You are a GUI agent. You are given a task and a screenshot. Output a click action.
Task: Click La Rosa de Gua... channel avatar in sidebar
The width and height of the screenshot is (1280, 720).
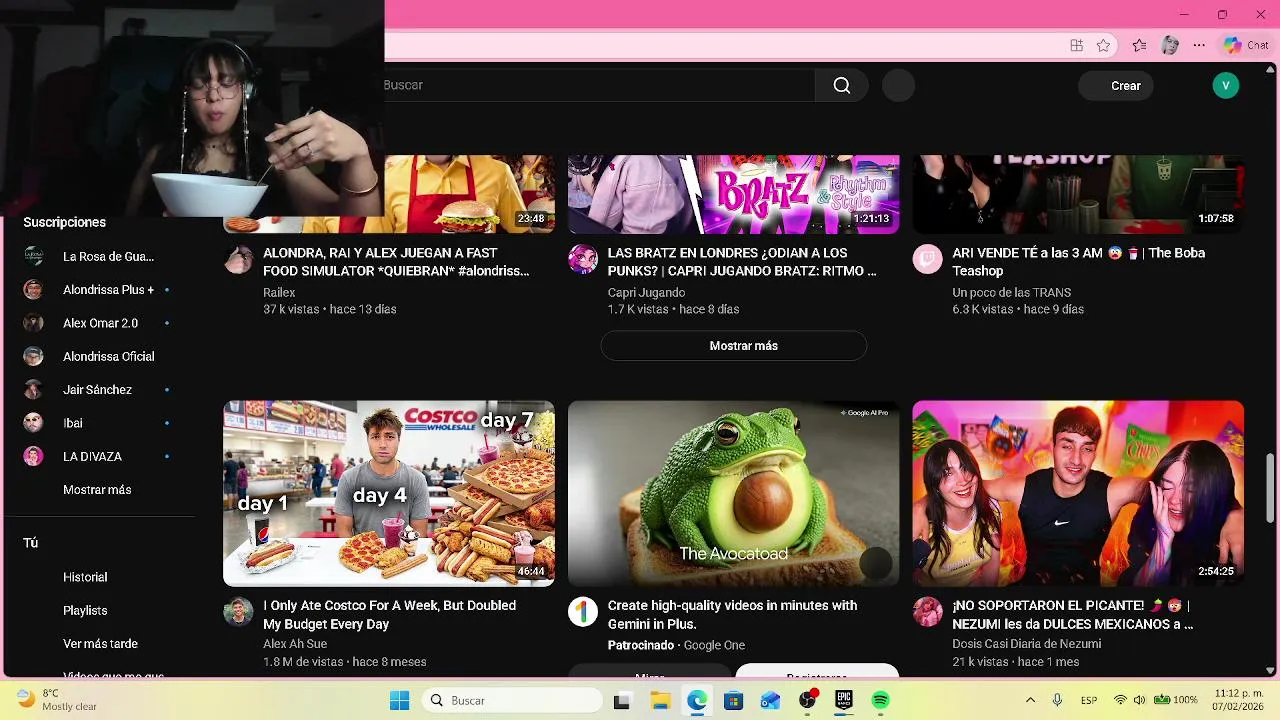(x=33, y=256)
